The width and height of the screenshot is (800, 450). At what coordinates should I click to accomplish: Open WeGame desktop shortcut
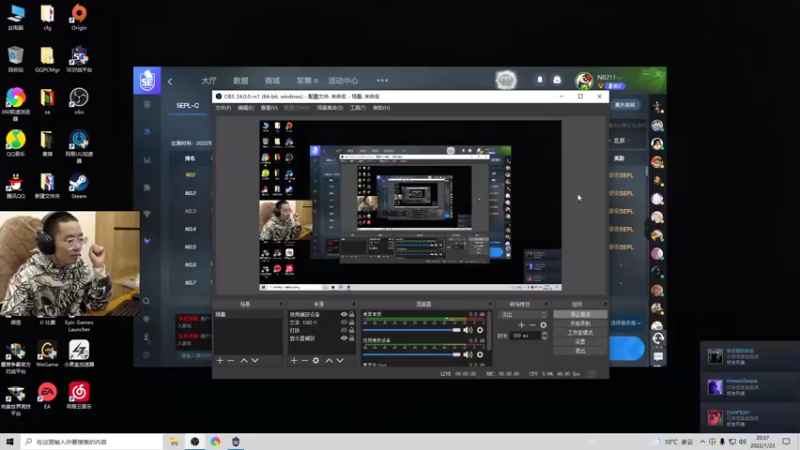click(x=47, y=354)
